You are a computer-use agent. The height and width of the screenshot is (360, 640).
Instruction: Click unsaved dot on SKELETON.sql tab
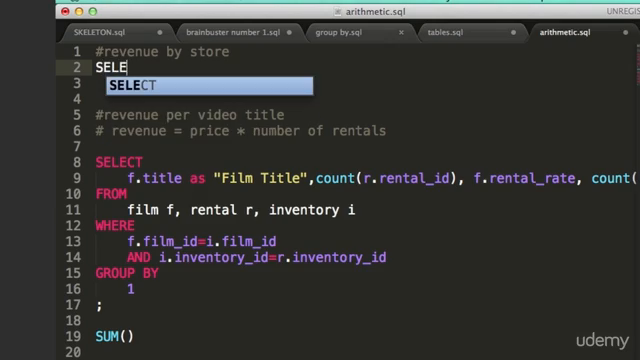click(160, 32)
